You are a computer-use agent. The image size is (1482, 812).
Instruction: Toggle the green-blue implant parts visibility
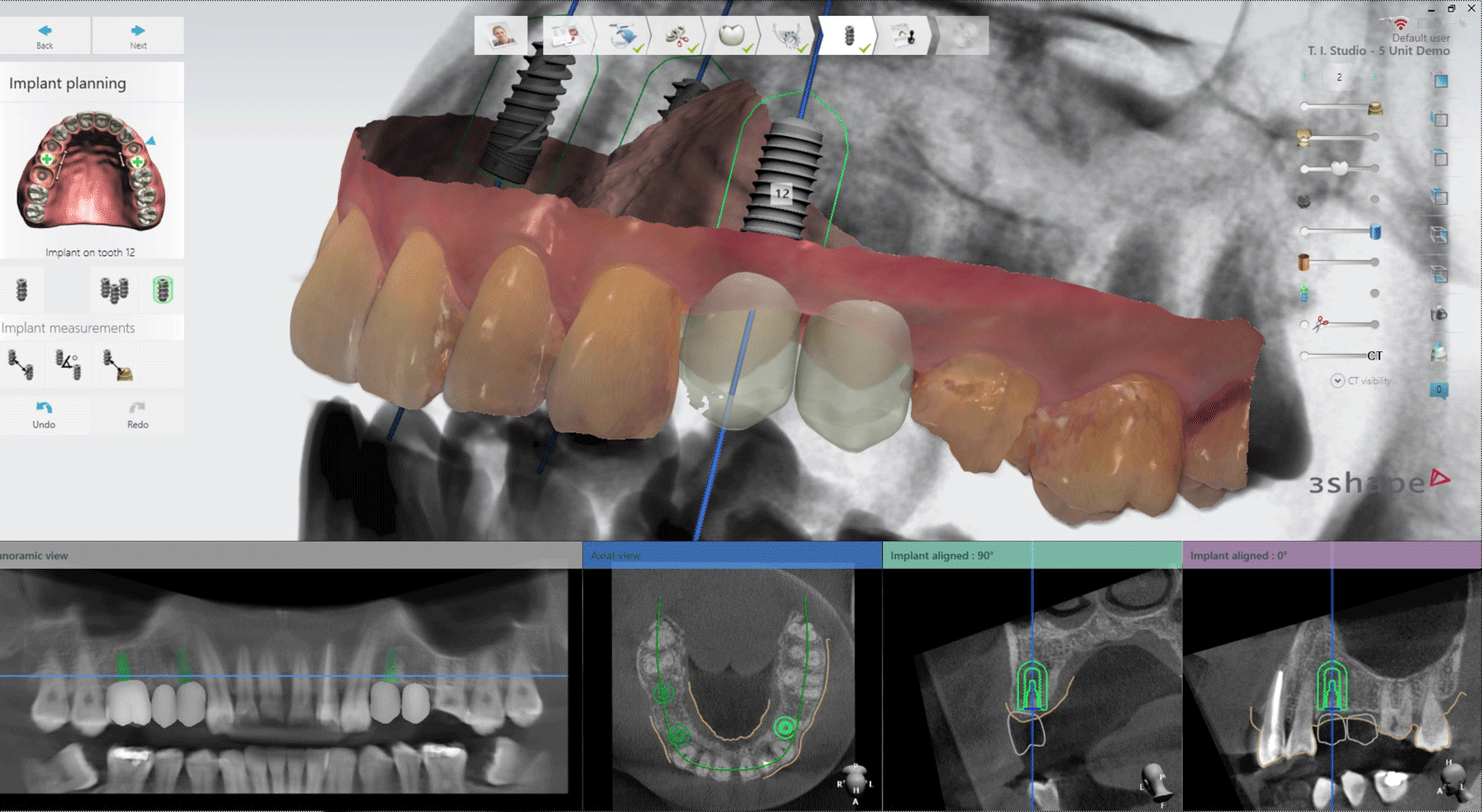tap(1304, 293)
